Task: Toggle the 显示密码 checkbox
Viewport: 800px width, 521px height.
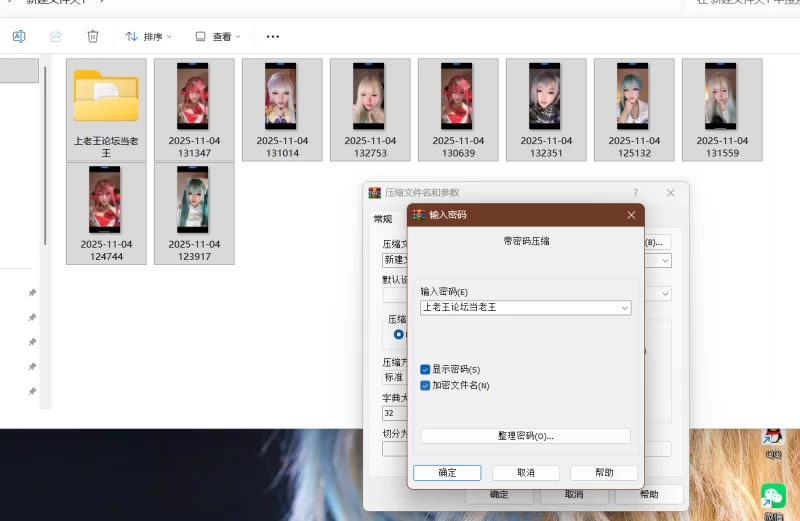Action: [425, 369]
